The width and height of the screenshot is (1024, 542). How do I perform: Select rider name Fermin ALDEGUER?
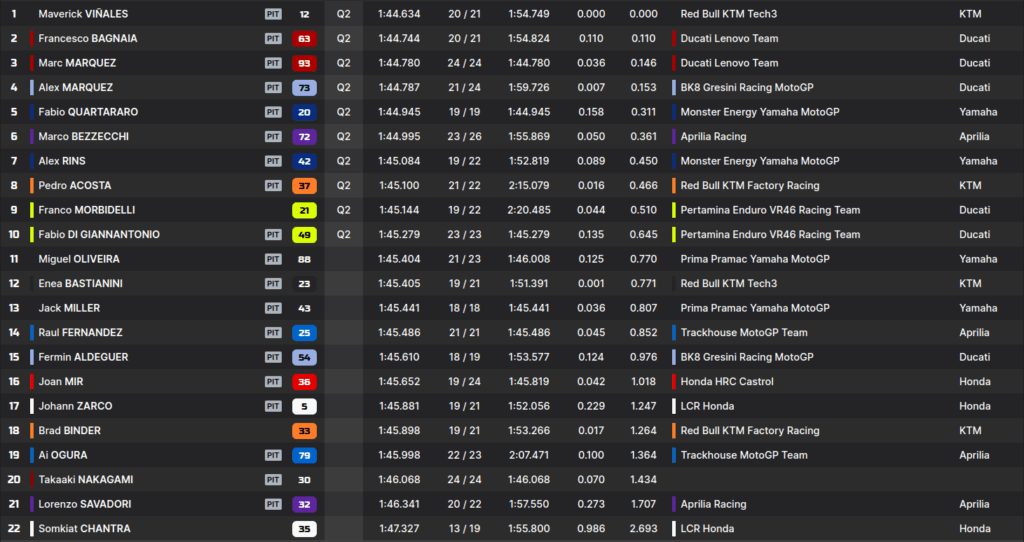pyautogui.click(x=83, y=357)
